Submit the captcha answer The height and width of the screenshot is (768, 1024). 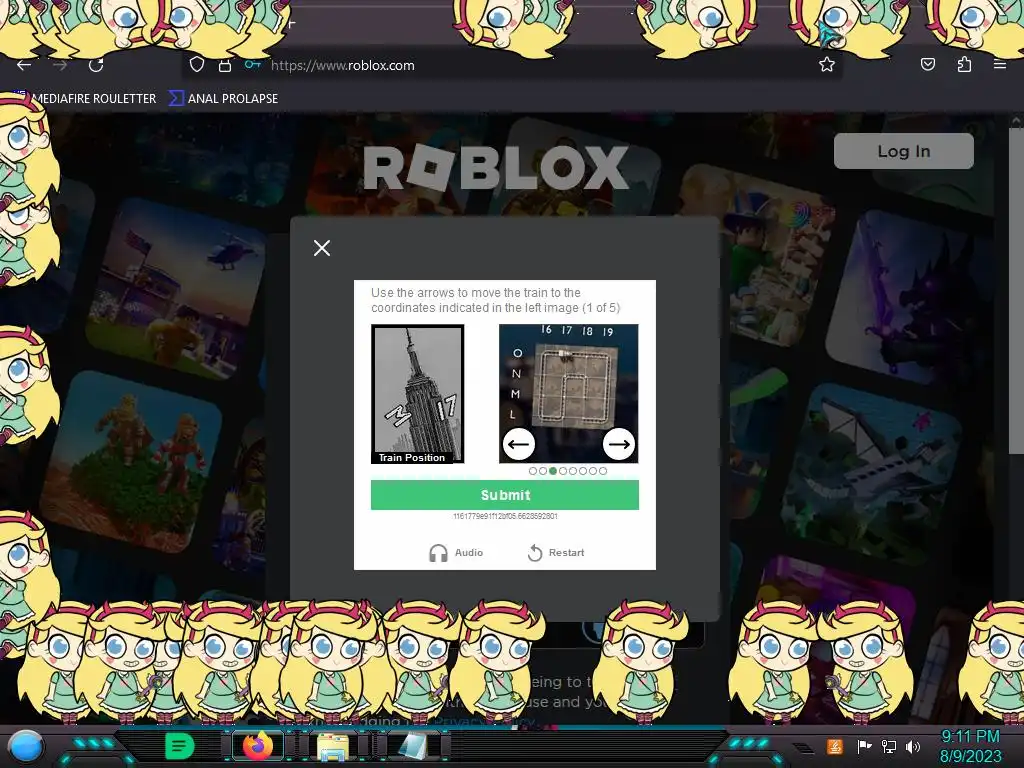[x=505, y=495]
